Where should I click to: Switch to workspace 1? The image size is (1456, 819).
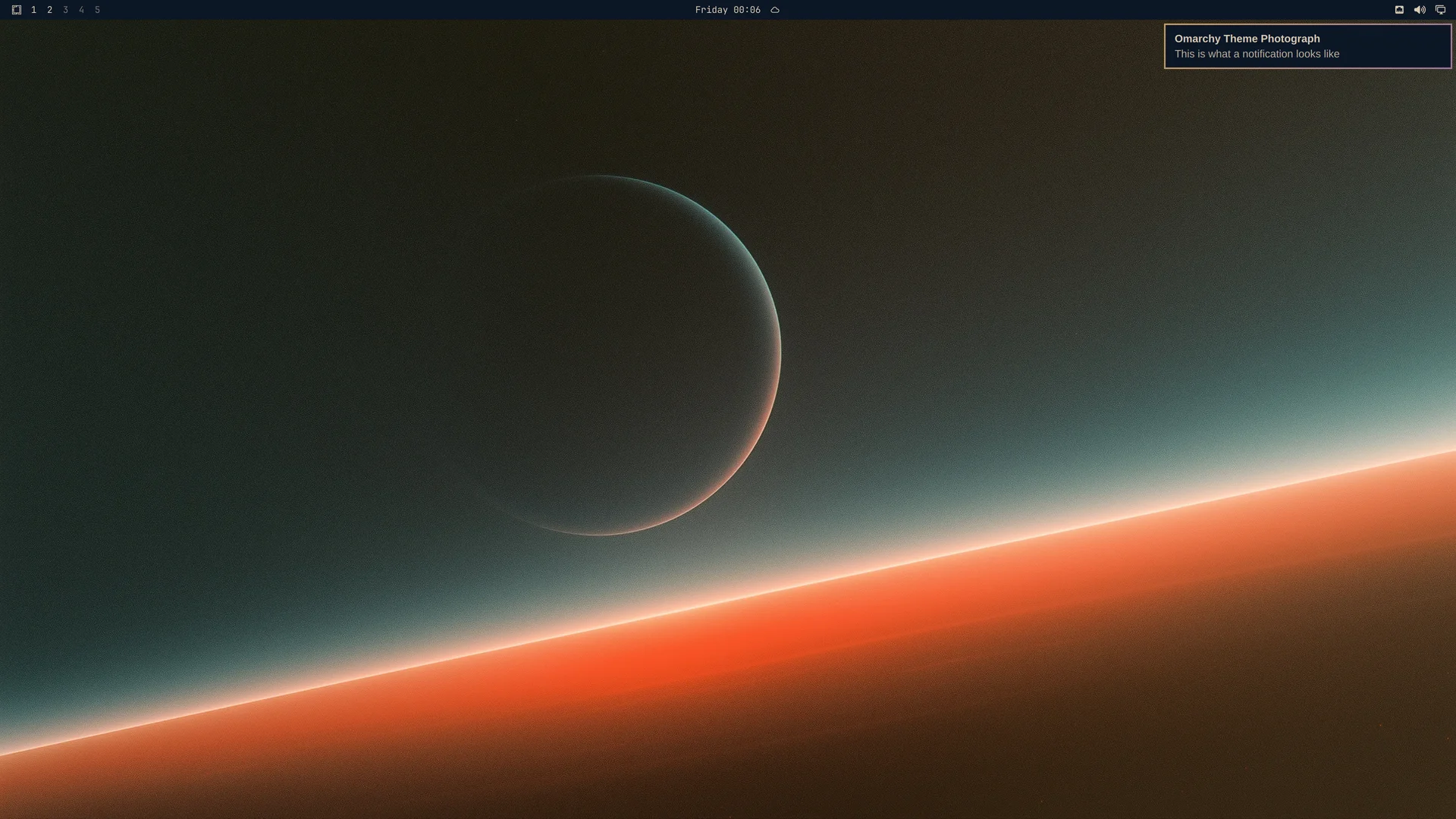tap(33, 10)
